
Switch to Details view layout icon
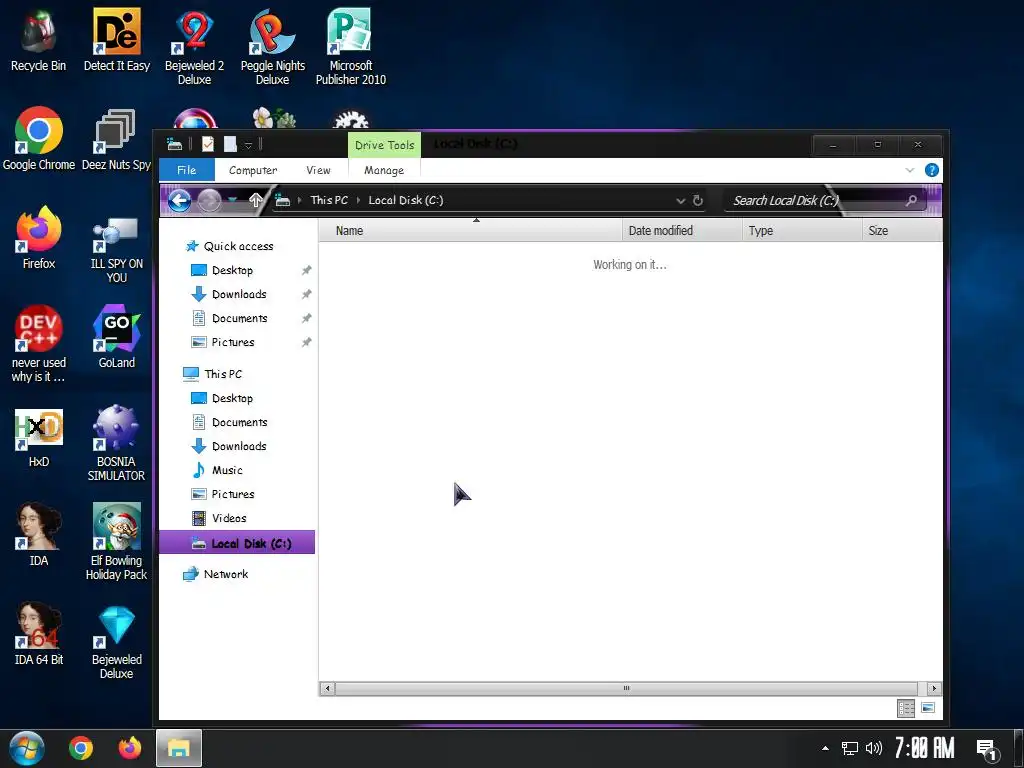coord(906,708)
